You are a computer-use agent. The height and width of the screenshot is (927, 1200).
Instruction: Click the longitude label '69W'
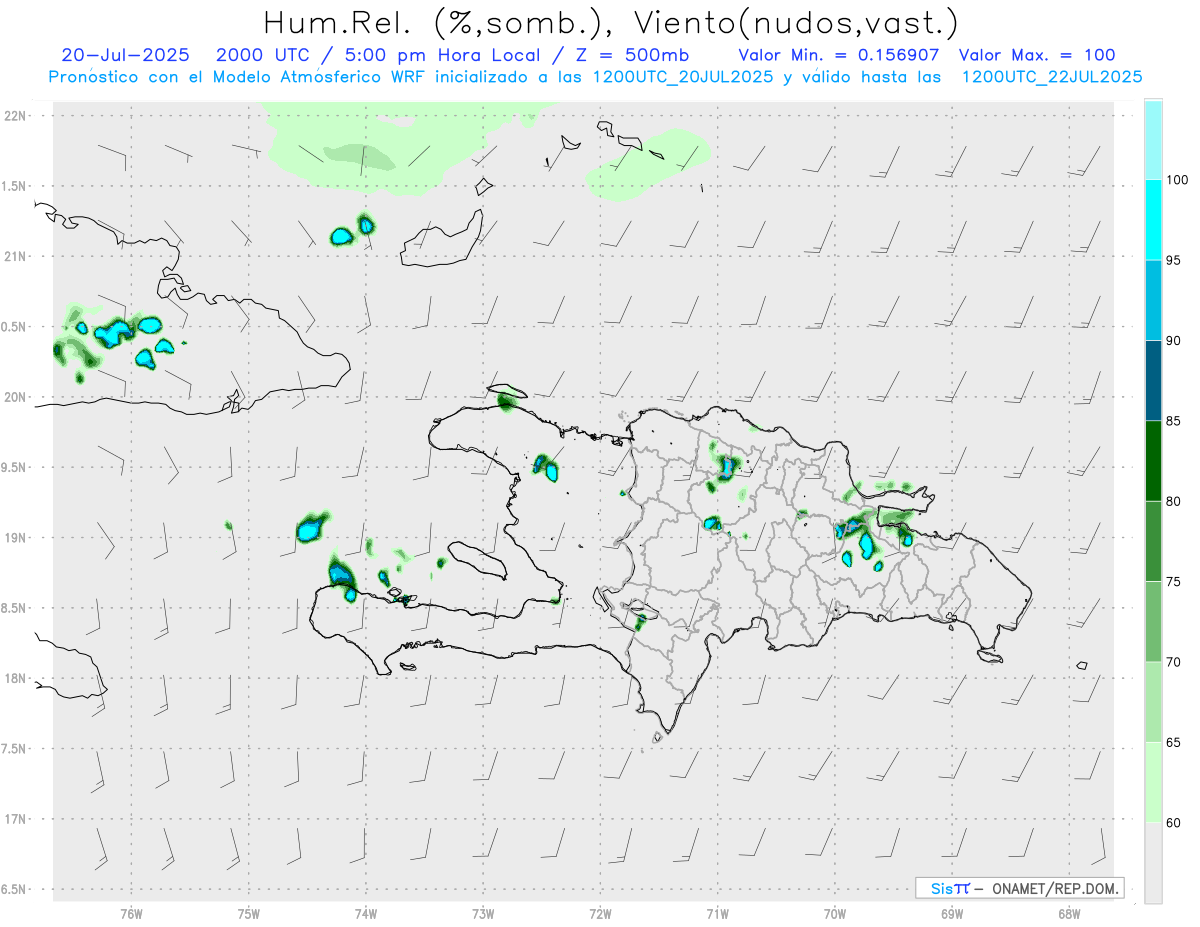(952, 913)
